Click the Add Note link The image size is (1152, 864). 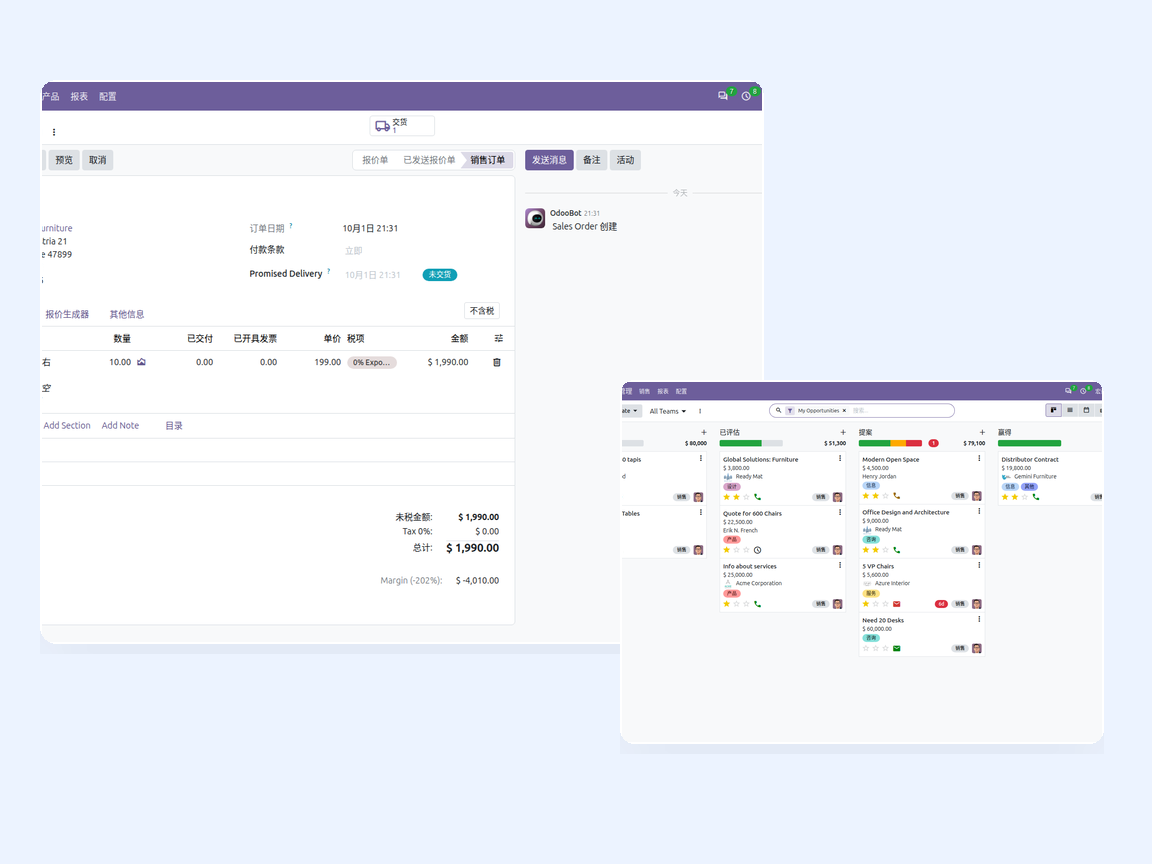[x=120, y=425]
